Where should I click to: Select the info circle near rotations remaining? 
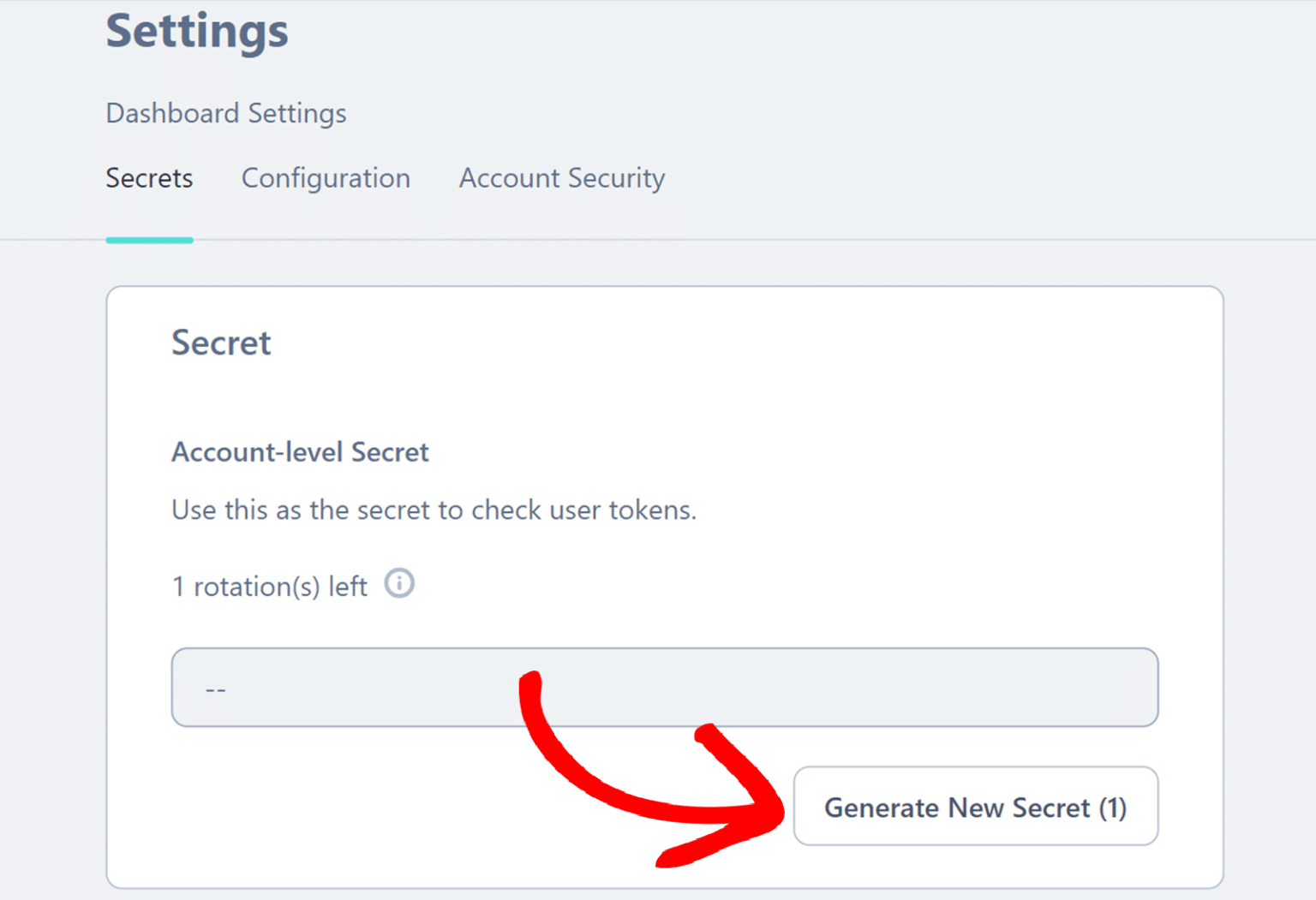(x=399, y=583)
